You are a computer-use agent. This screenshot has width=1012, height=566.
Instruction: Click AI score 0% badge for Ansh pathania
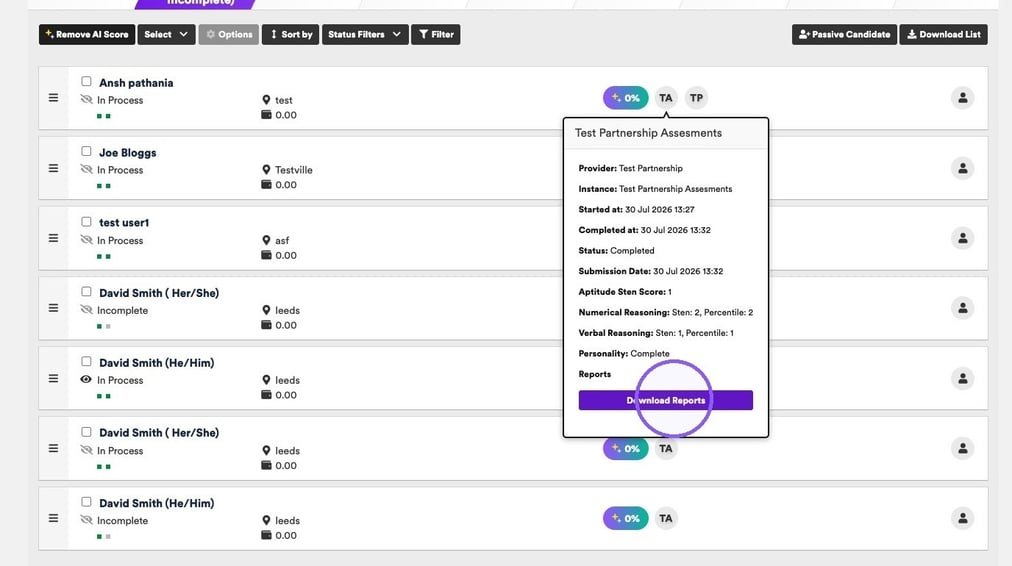625,98
